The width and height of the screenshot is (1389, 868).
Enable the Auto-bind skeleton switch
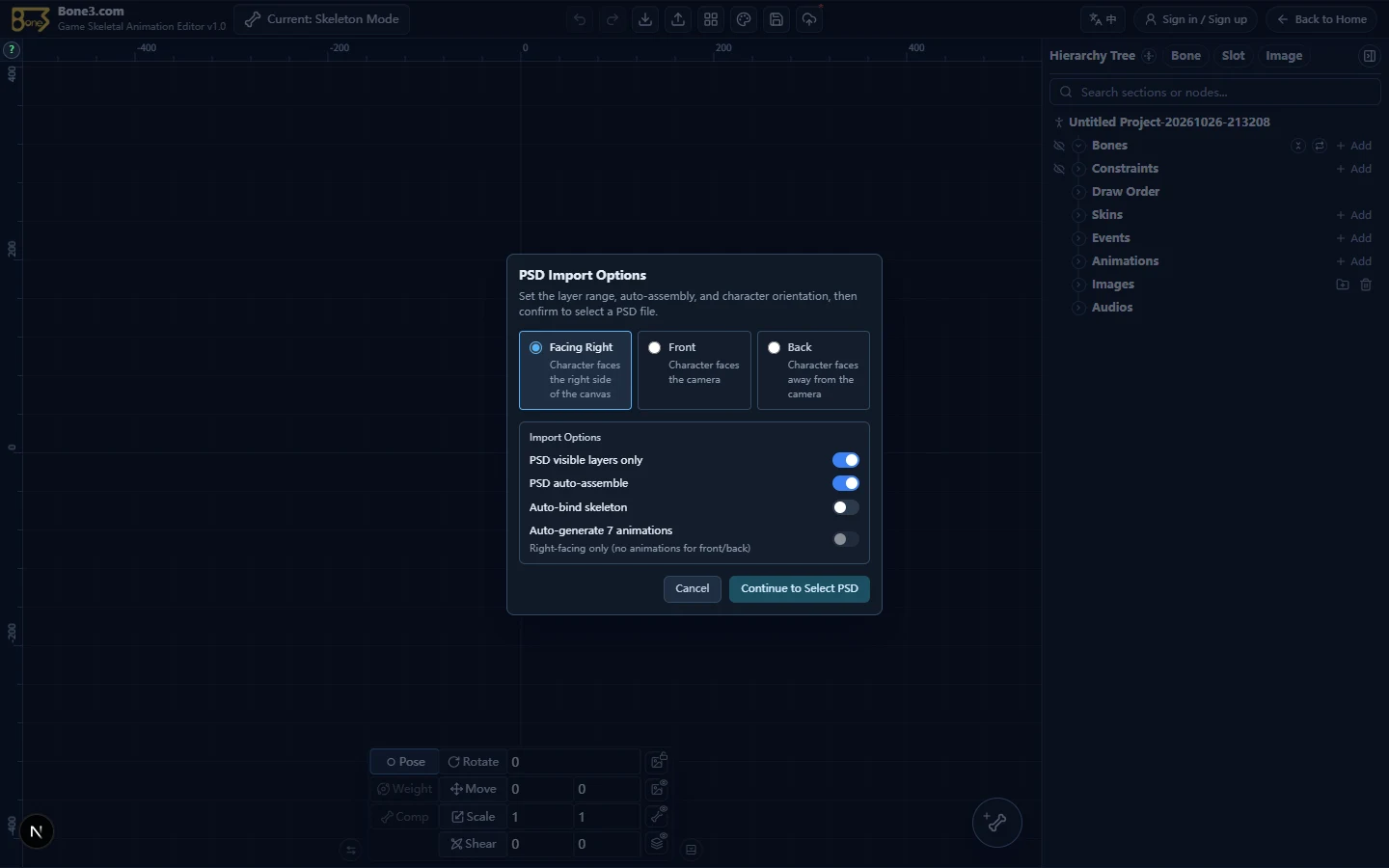(x=846, y=507)
